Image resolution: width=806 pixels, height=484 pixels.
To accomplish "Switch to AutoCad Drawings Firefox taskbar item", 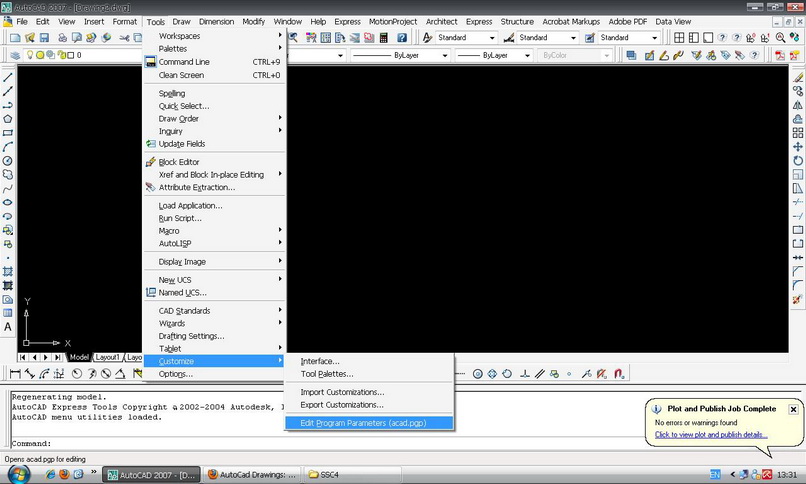I will [x=252, y=475].
